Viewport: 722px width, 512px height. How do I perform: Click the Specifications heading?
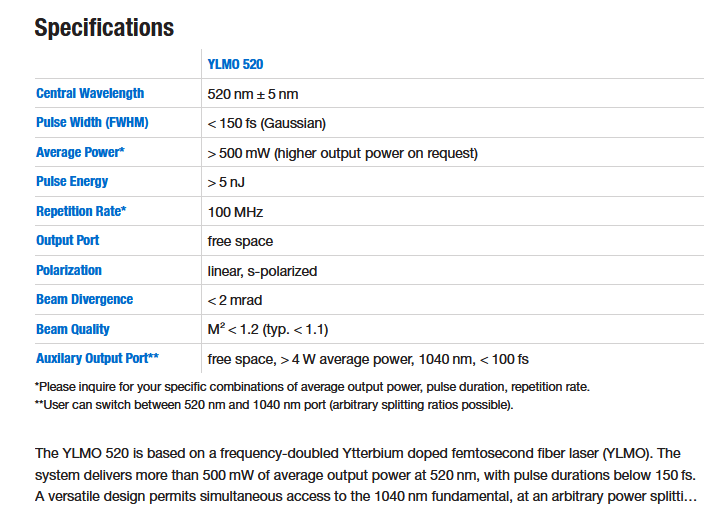[x=104, y=27]
